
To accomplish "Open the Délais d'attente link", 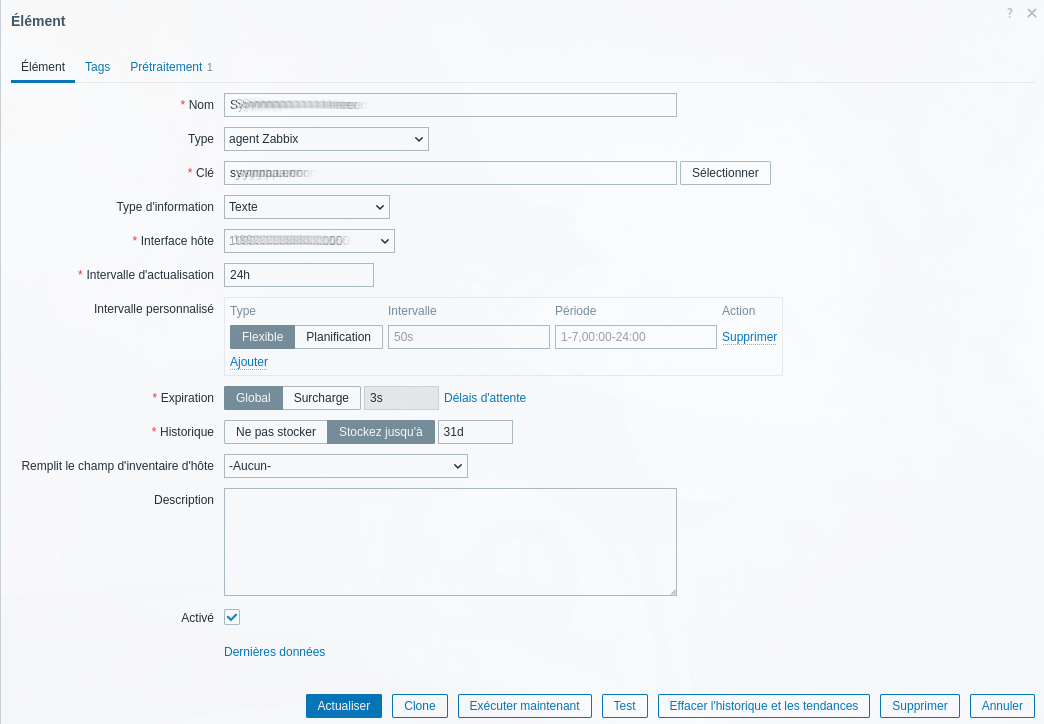I will tap(485, 398).
